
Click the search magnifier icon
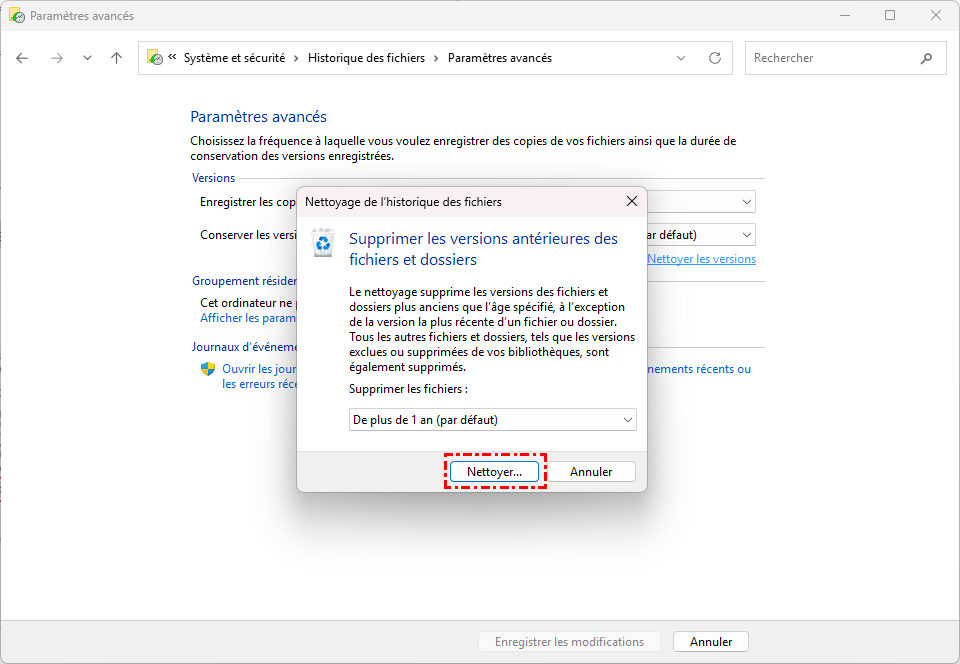926,58
